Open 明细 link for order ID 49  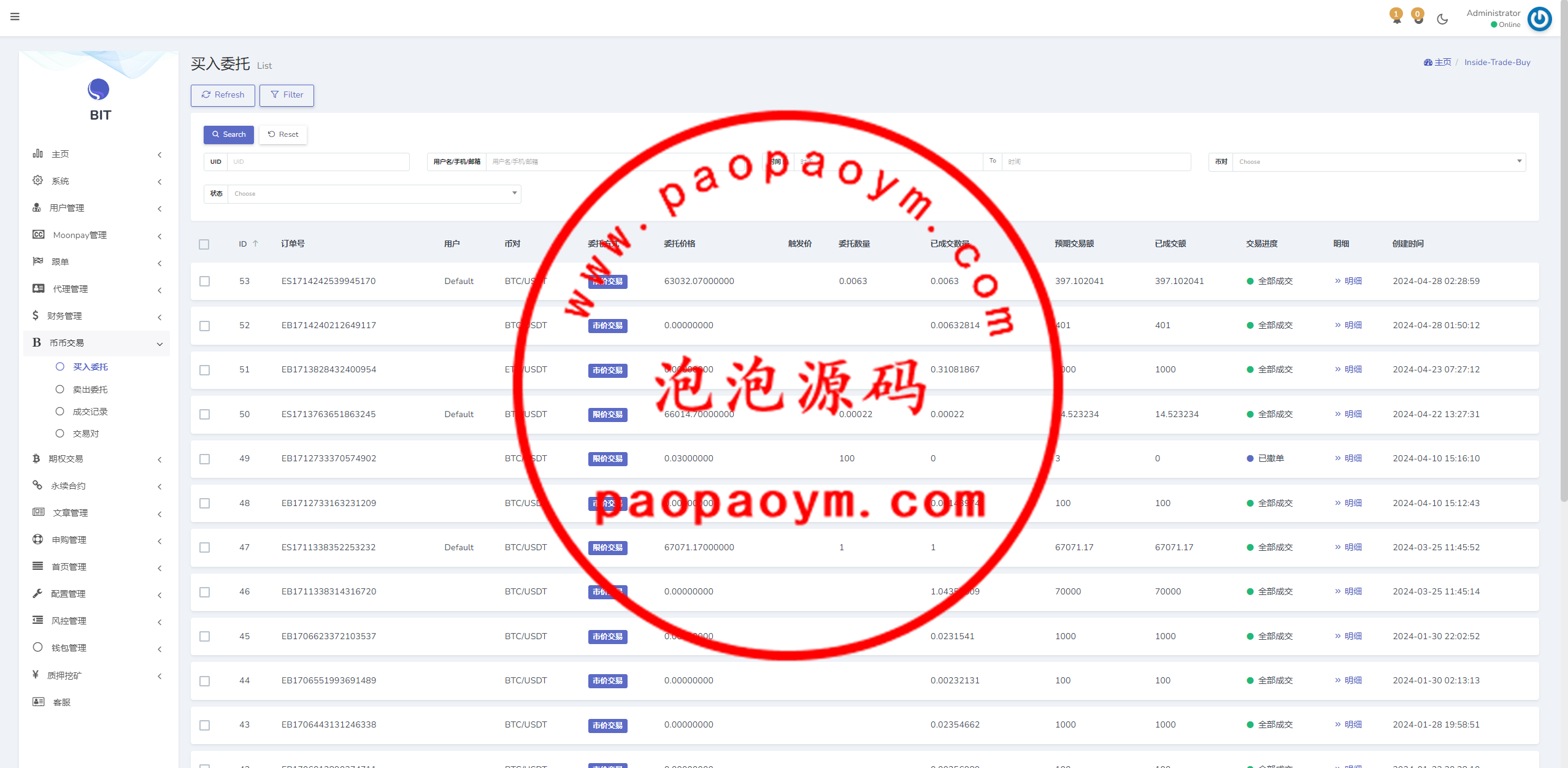coord(1348,458)
